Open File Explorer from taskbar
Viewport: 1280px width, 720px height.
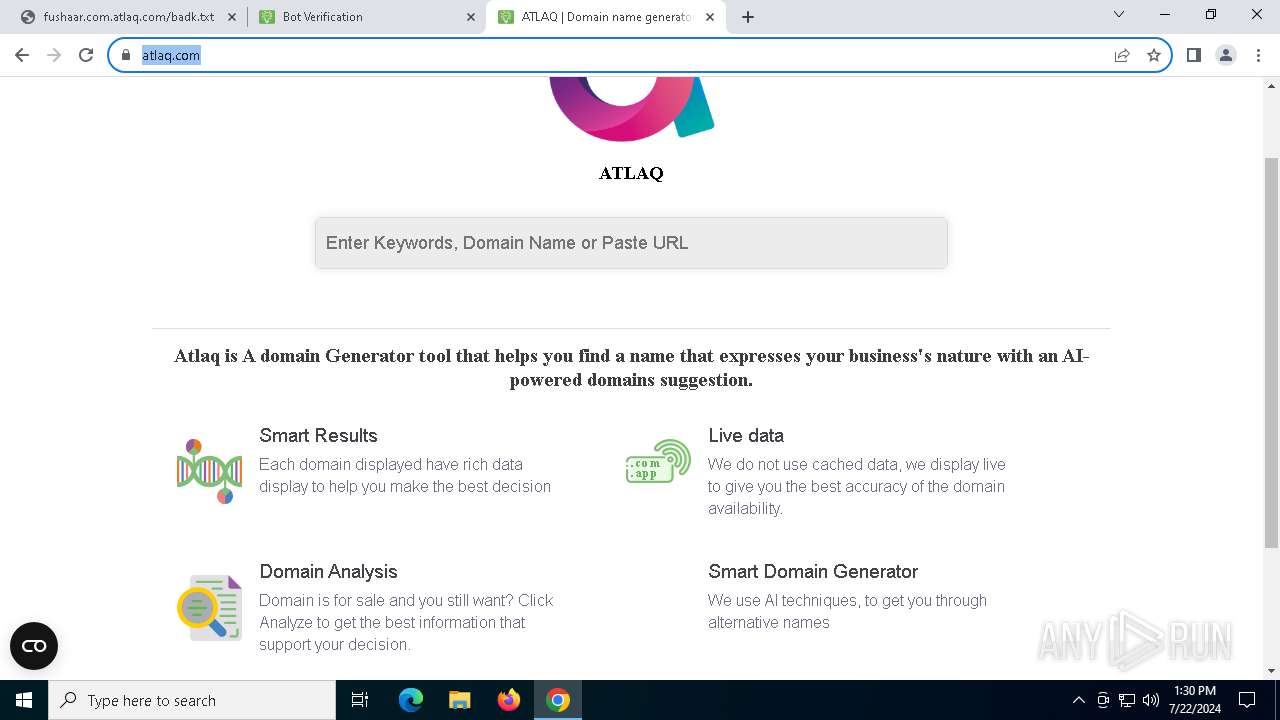[459, 700]
